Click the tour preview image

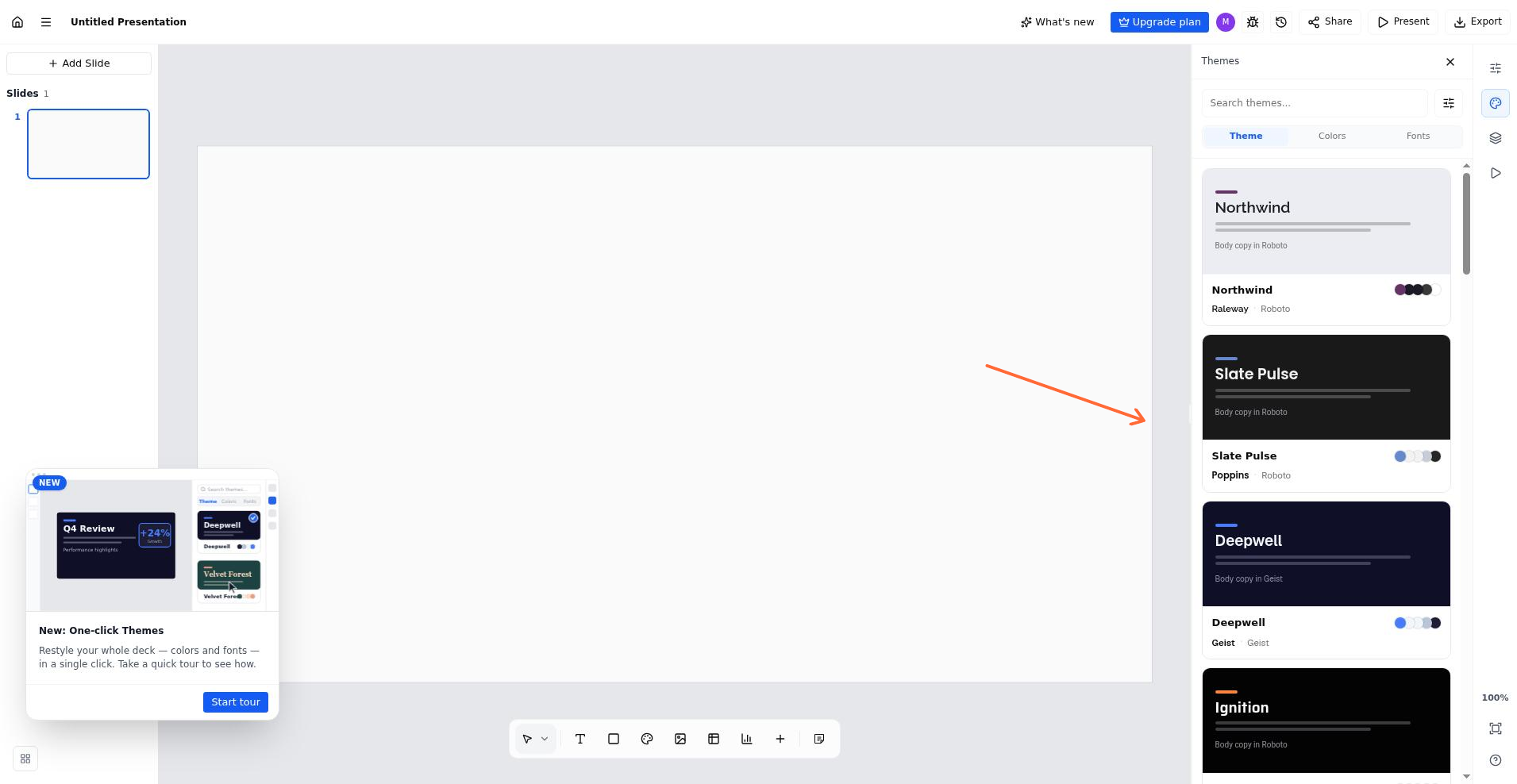coord(152,540)
